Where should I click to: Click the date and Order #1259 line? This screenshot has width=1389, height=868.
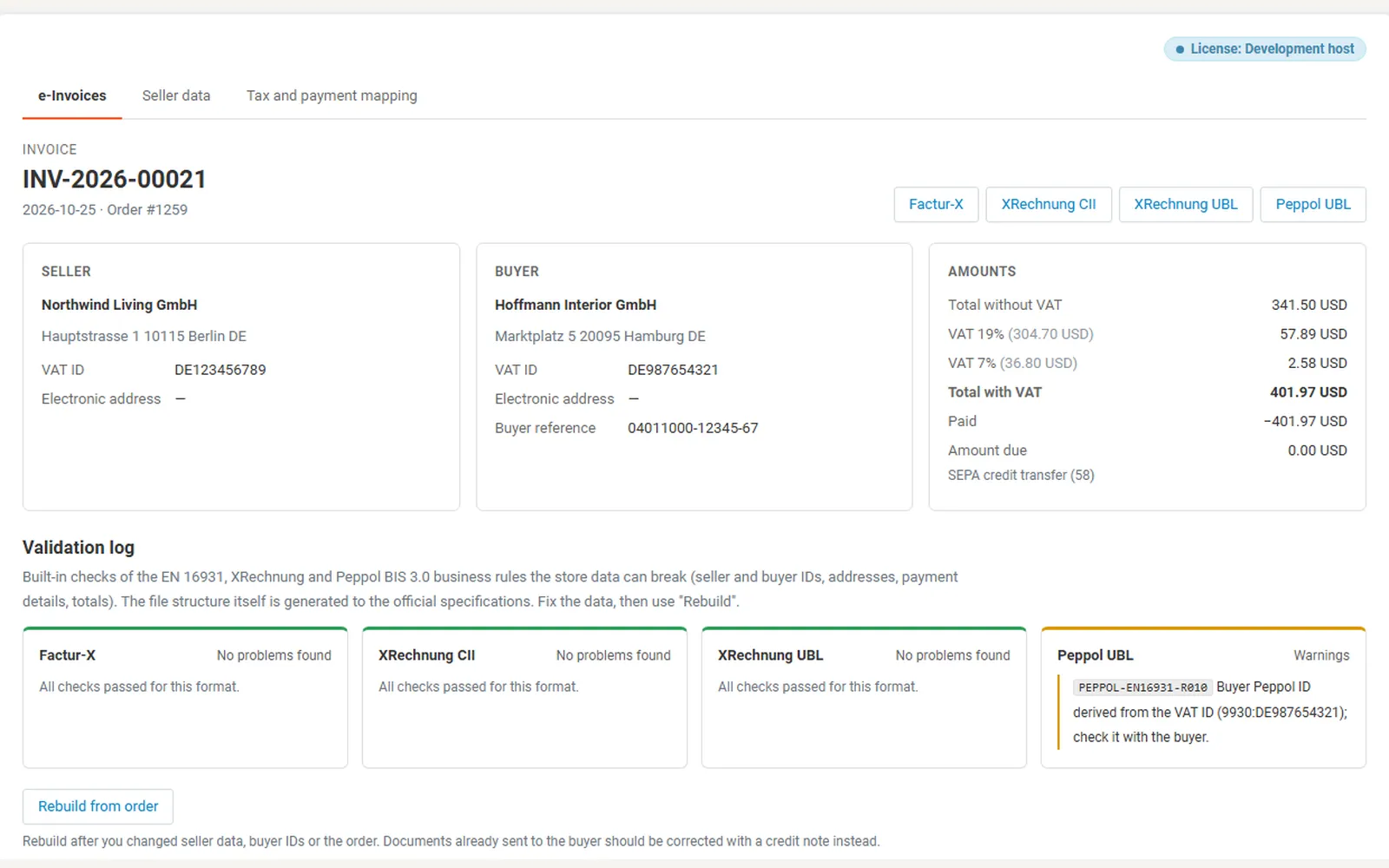pyautogui.click(x=105, y=209)
